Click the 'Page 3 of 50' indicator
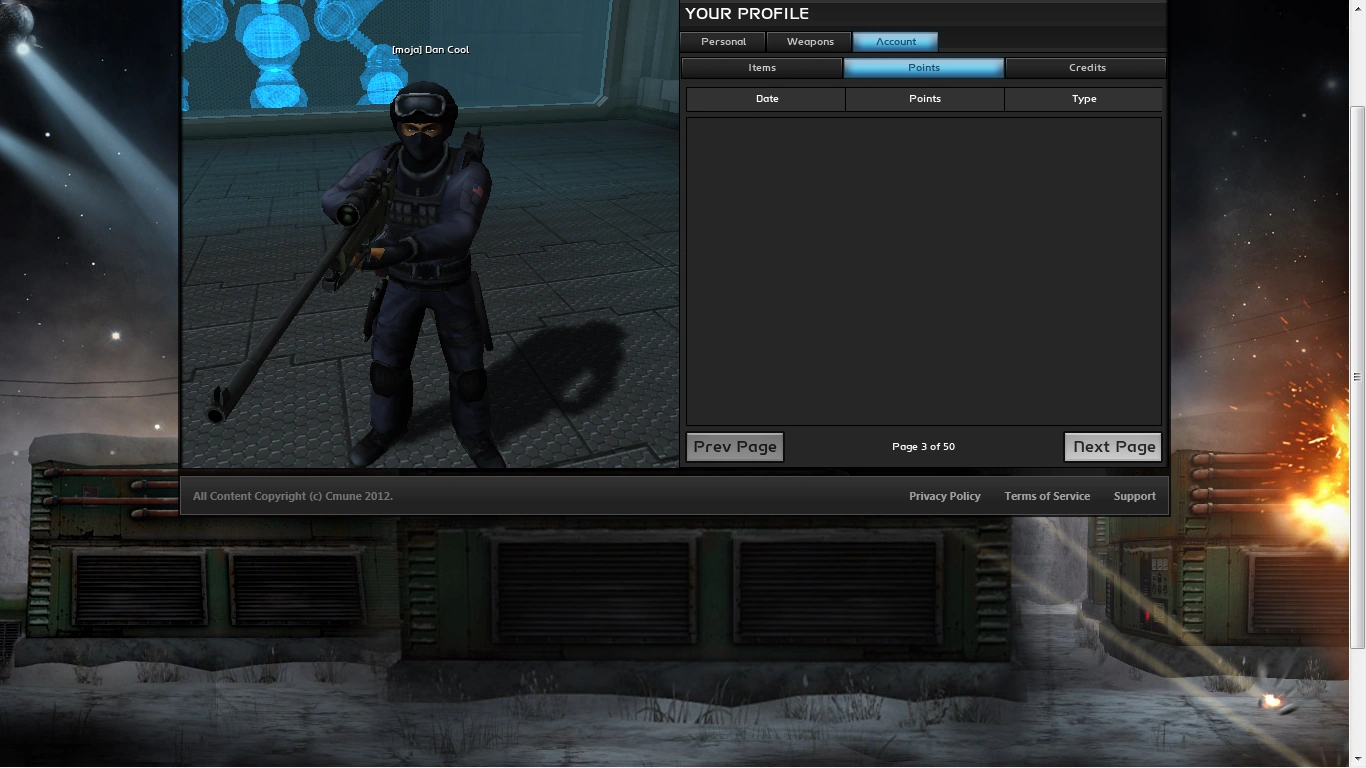 923,447
